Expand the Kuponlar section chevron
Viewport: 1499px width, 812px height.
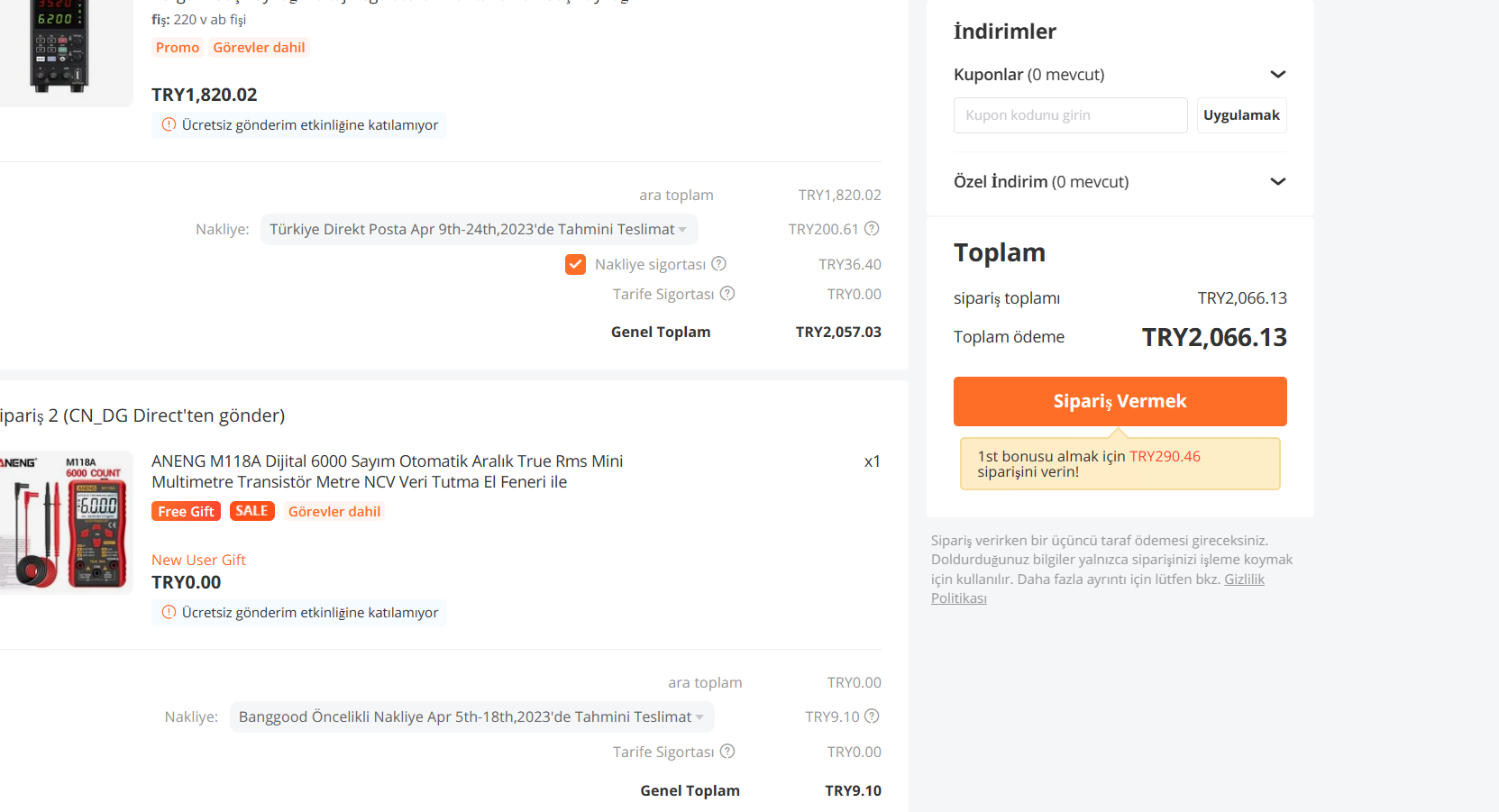coord(1277,75)
